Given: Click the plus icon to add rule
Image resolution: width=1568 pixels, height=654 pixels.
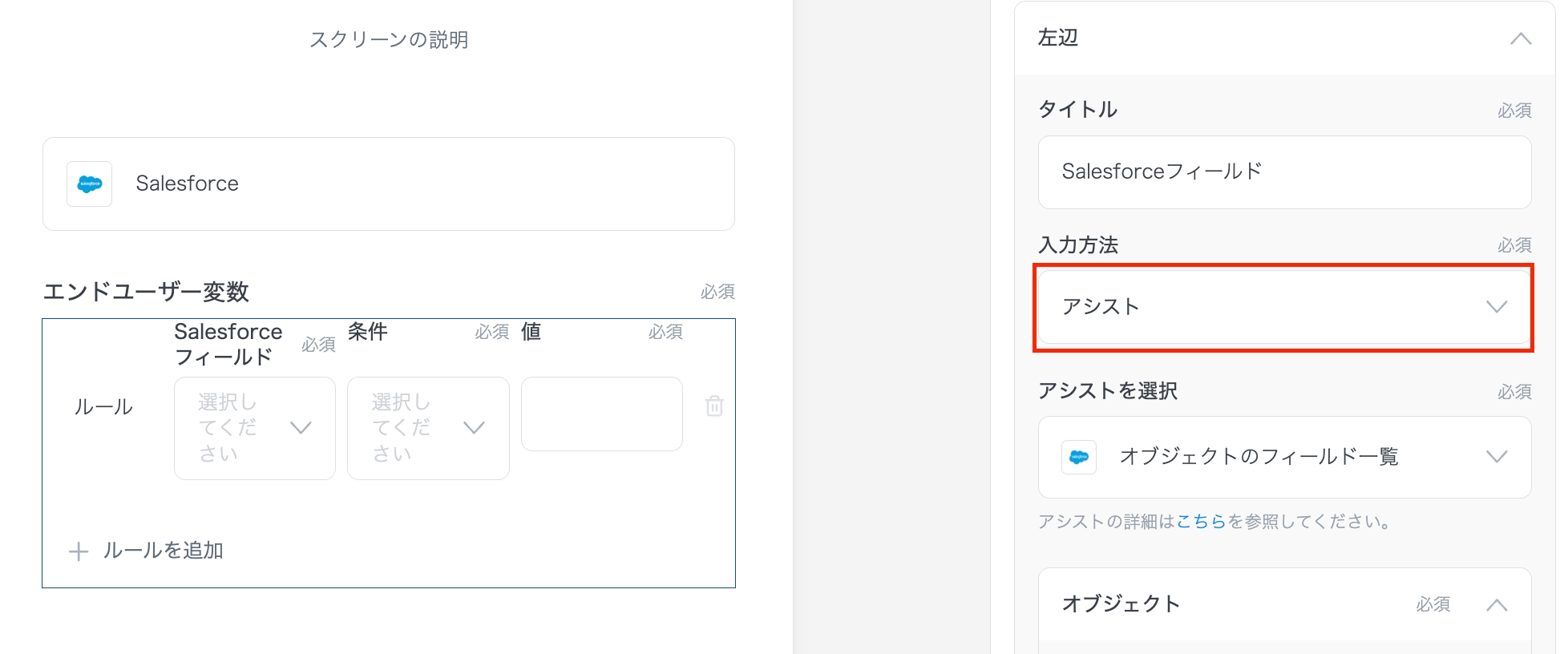Looking at the screenshot, I should click(x=79, y=551).
